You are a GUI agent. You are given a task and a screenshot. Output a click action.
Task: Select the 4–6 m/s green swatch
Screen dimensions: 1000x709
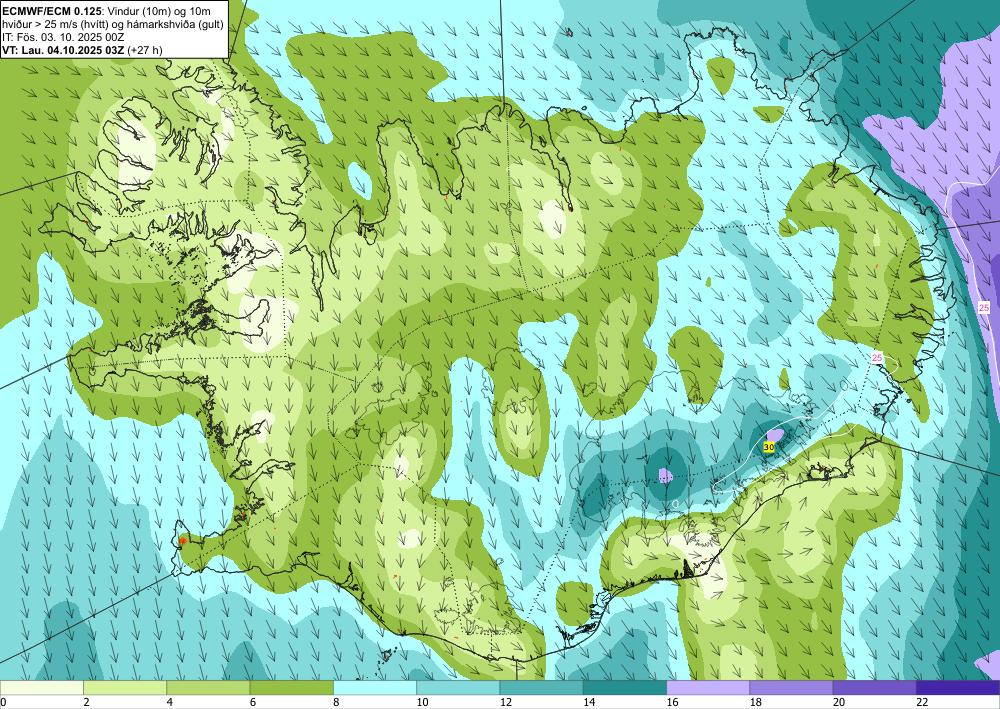click(208, 688)
